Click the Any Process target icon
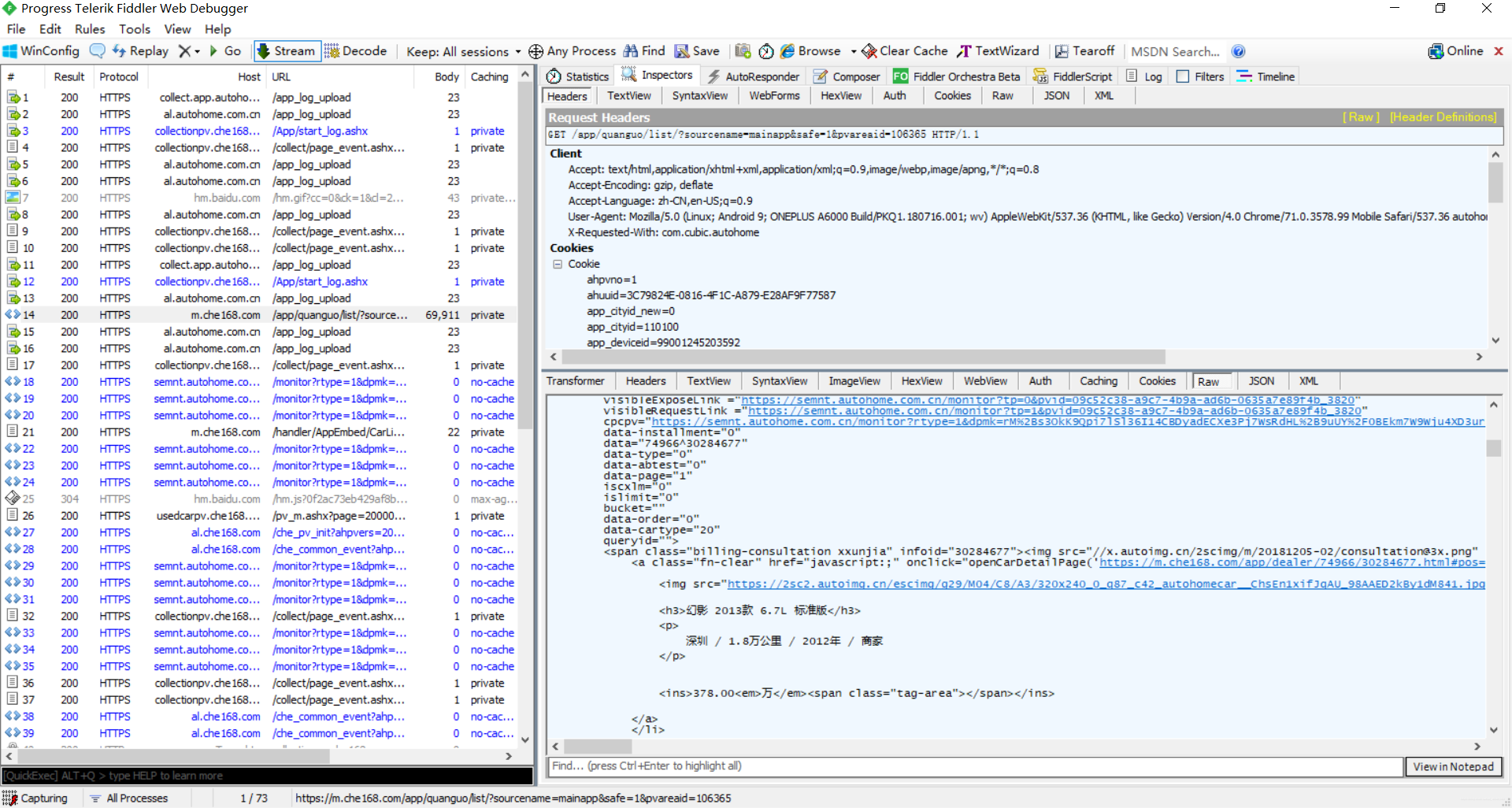The image size is (1512, 808). tap(535, 51)
